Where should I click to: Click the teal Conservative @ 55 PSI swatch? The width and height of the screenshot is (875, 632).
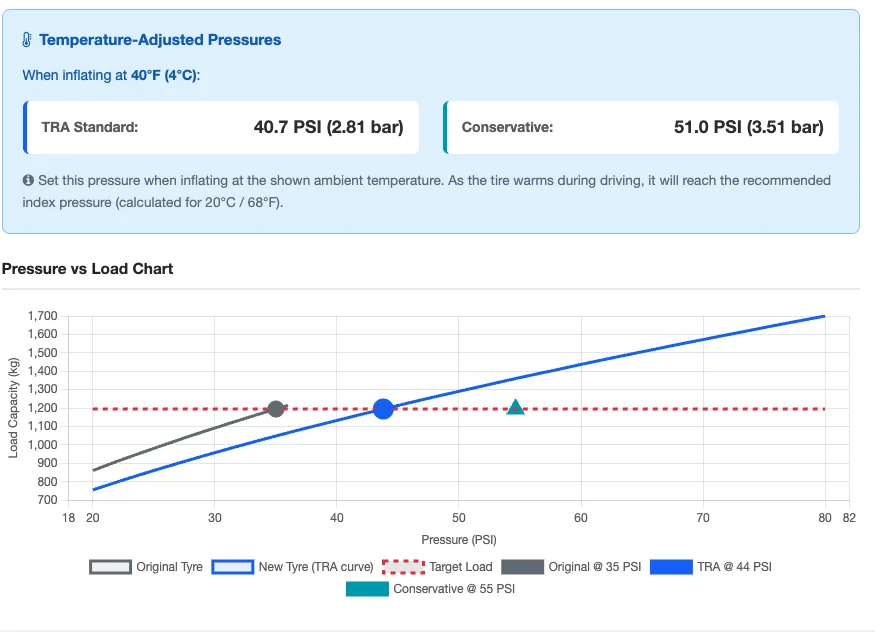click(367, 589)
